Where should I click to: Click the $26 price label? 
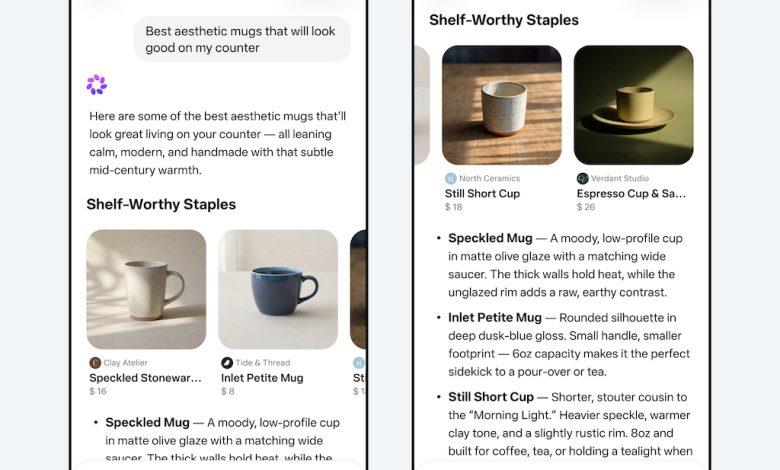(586, 207)
